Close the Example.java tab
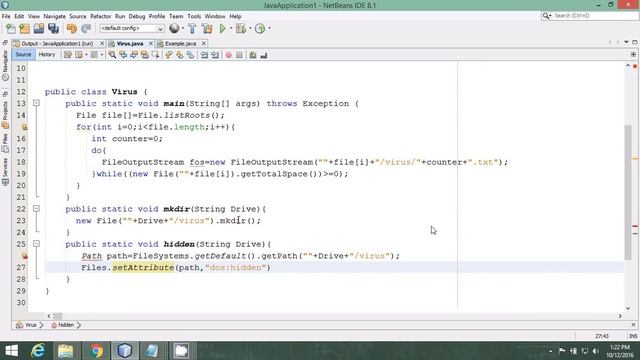This screenshot has height=360, width=640. (x=203, y=43)
